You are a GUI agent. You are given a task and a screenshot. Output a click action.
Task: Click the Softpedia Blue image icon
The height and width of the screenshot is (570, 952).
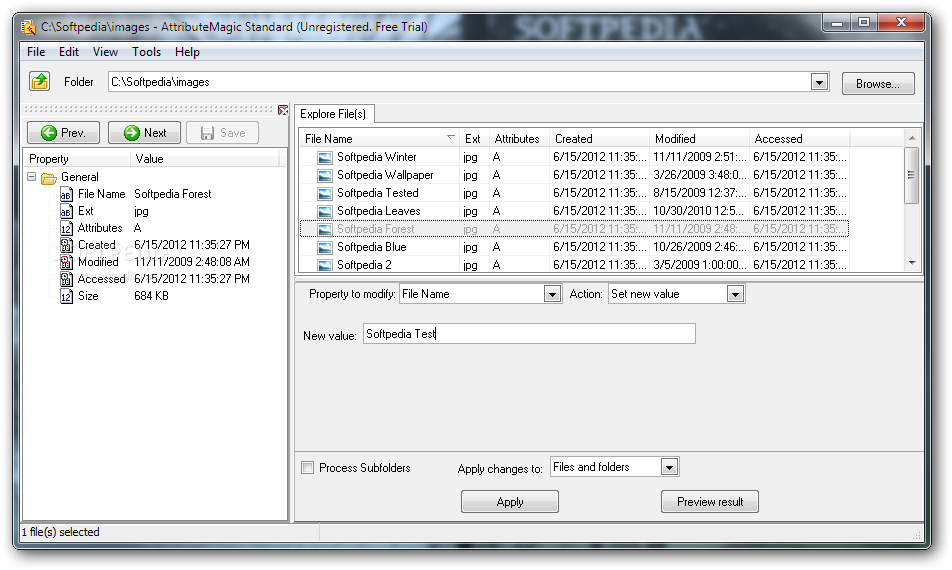tap(325, 248)
